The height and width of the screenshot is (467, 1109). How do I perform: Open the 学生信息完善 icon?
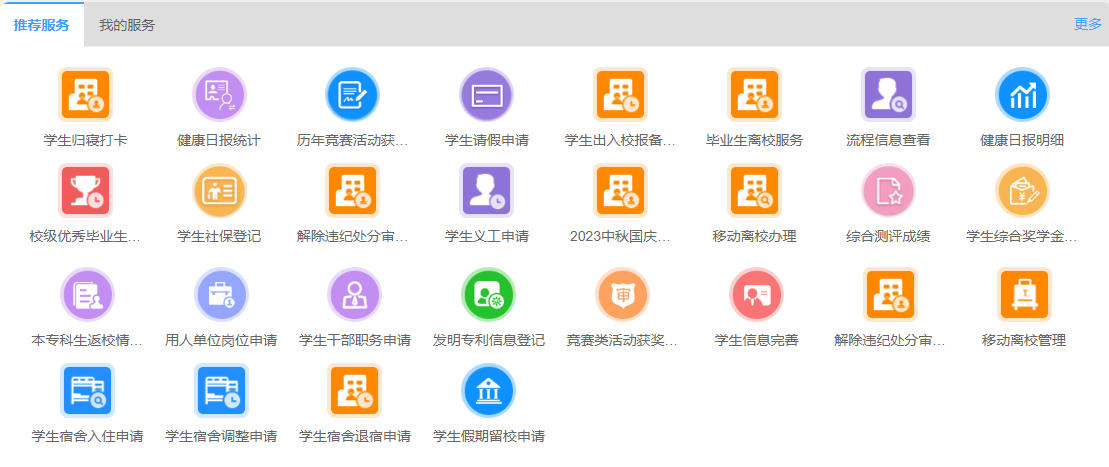point(755,295)
